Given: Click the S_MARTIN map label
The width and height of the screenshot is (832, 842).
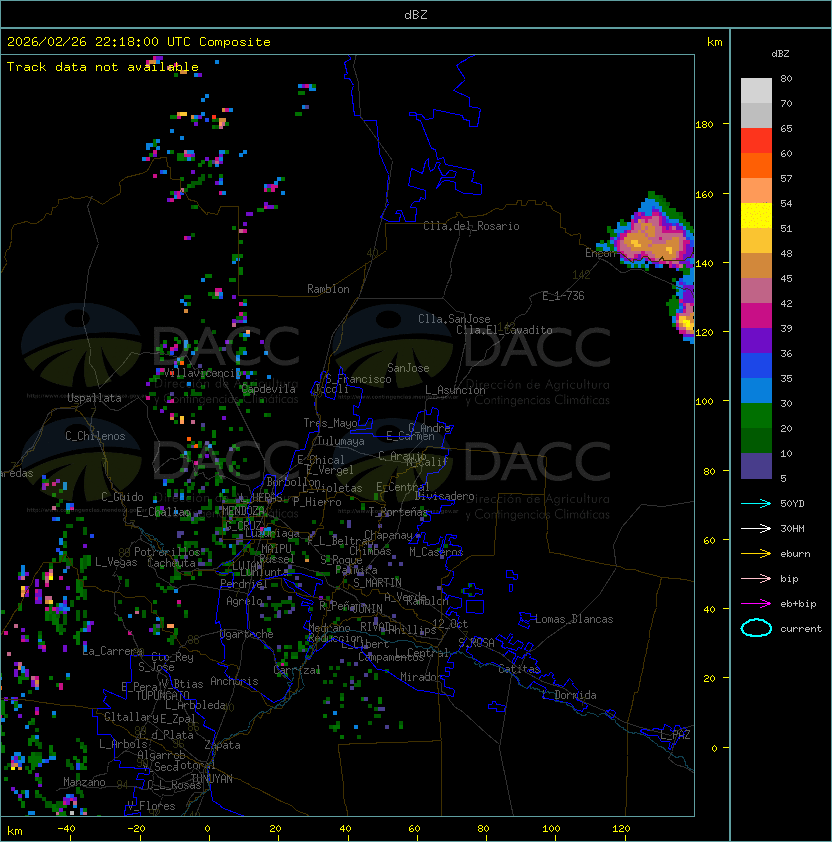Looking at the screenshot, I should pyautogui.click(x=377, y=583).
